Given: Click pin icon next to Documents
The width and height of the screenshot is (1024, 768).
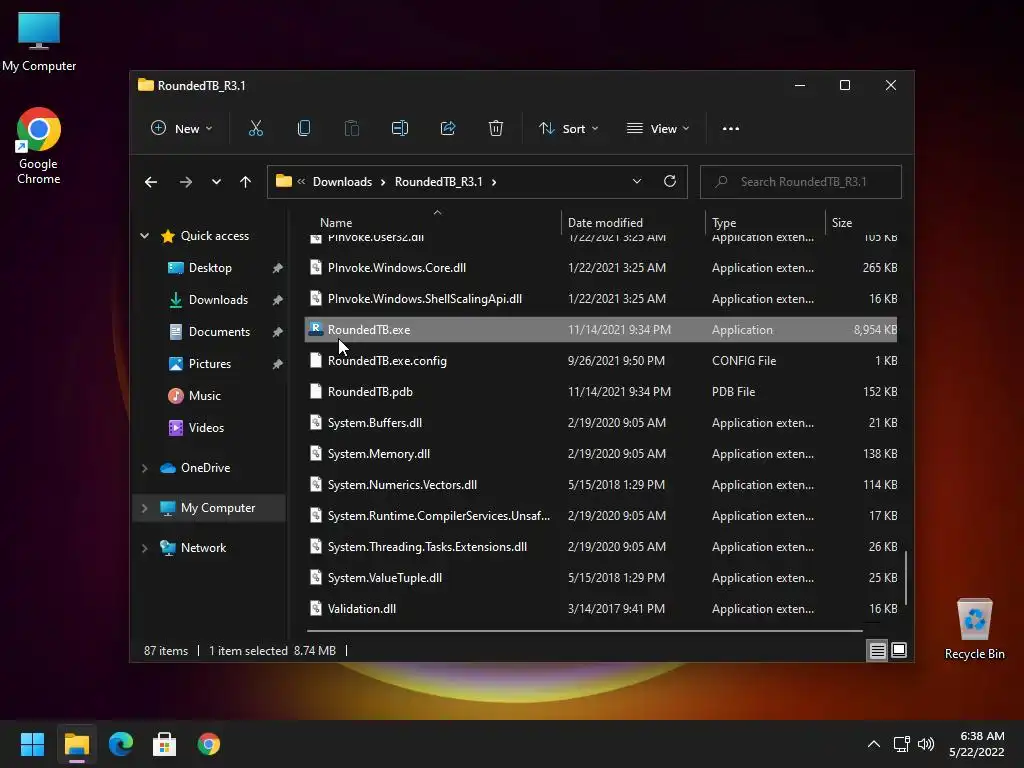Looking at the screenshot, I should pyautogui.click(x=278, y=332).
